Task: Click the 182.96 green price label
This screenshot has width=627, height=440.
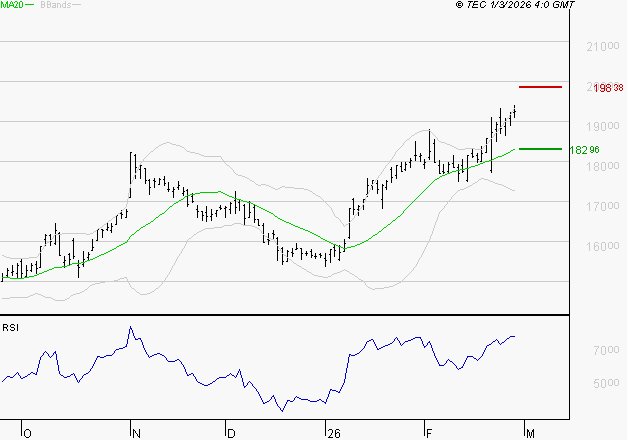Action: coord(583,150)
